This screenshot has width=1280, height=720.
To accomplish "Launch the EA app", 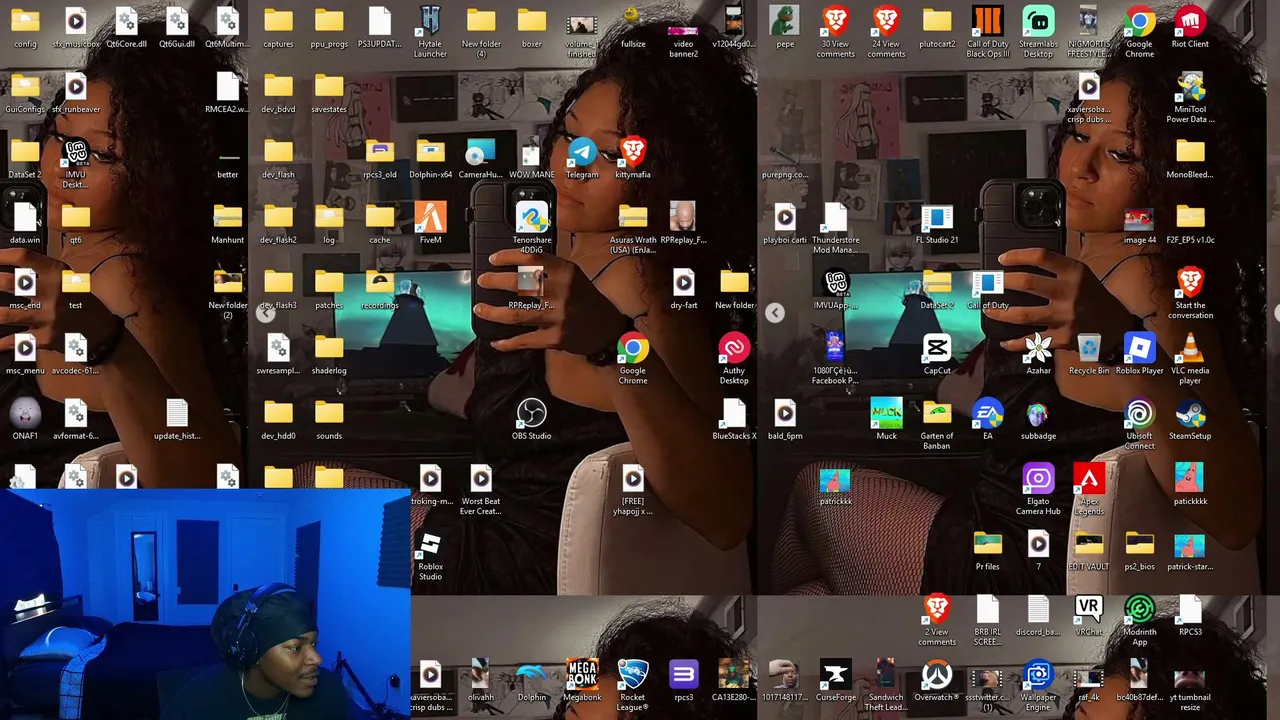I will click(987, 419).
